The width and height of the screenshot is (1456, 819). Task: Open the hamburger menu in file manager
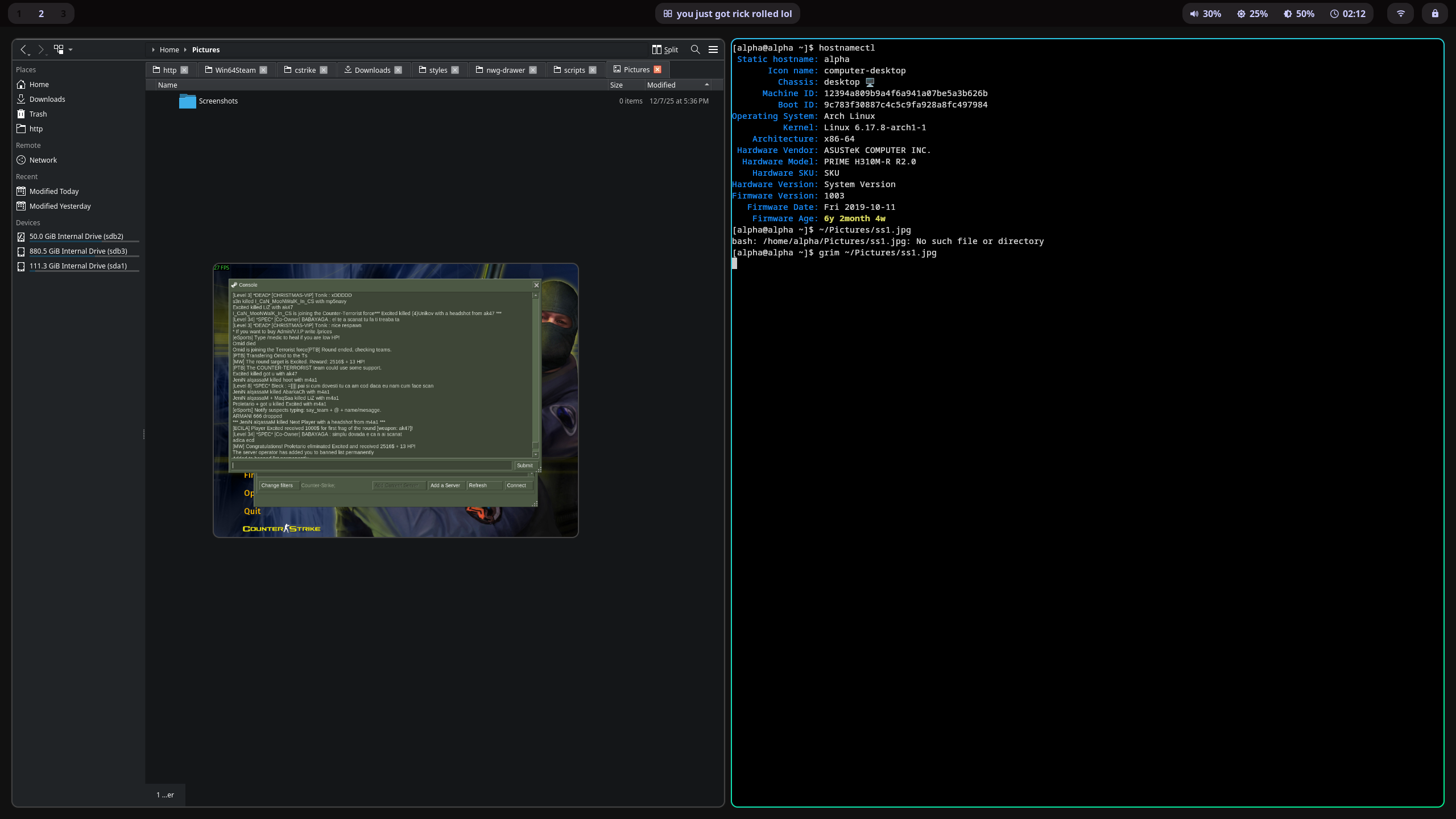713,49
